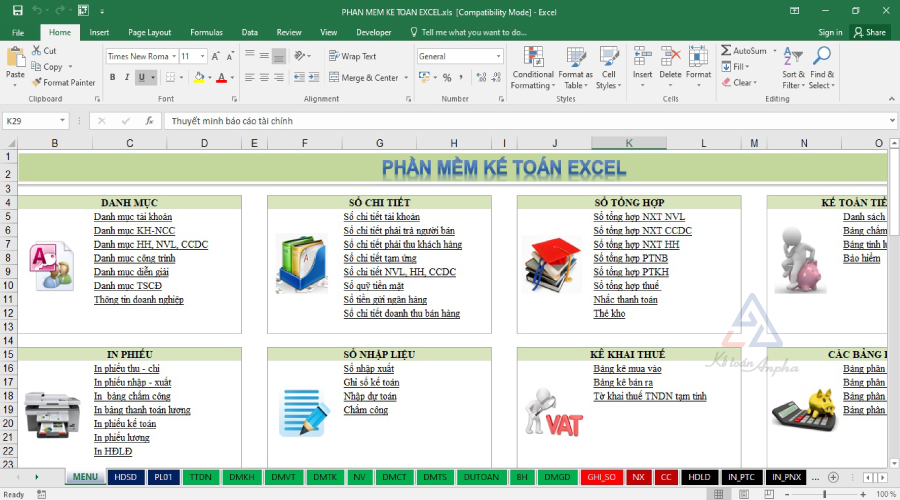
Task: Open the Conditional Formatting menu
Action: pyautogui.click(x=532, y=65)
